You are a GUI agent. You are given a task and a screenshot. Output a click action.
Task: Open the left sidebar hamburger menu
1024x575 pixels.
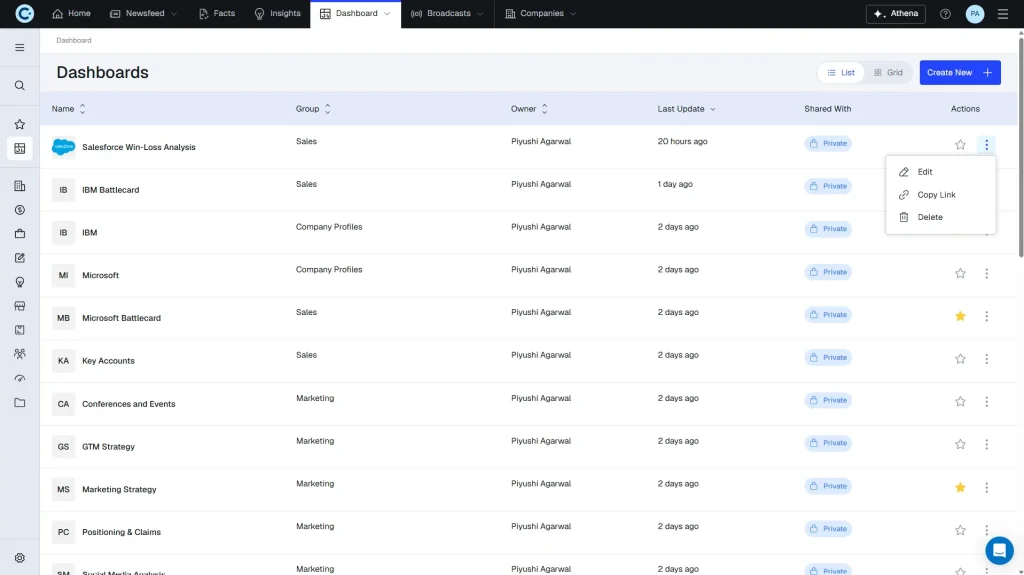(20, 47)
